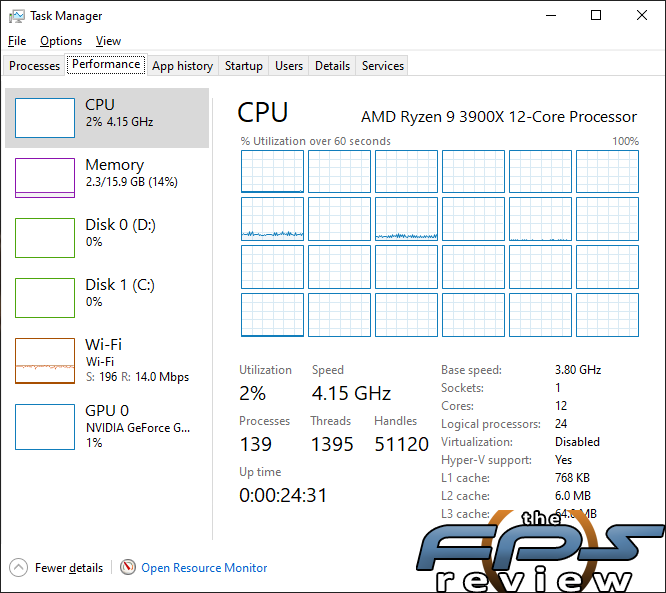Screen dimensions: 666x593
Task: Open the Disk 1 (C:) performance view
Action: click(107, 297)
